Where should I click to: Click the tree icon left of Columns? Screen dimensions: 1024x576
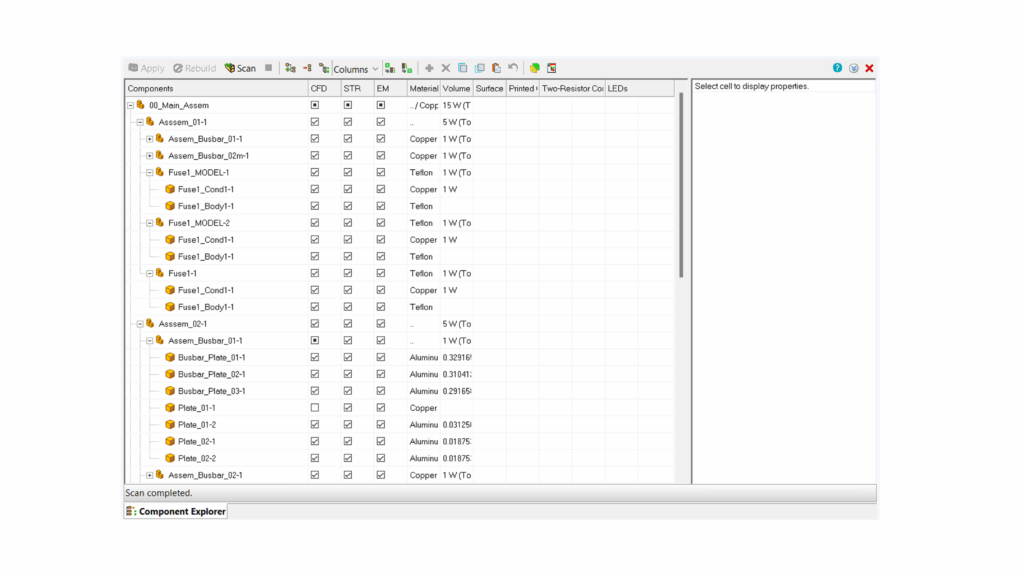tap(324, 68)
